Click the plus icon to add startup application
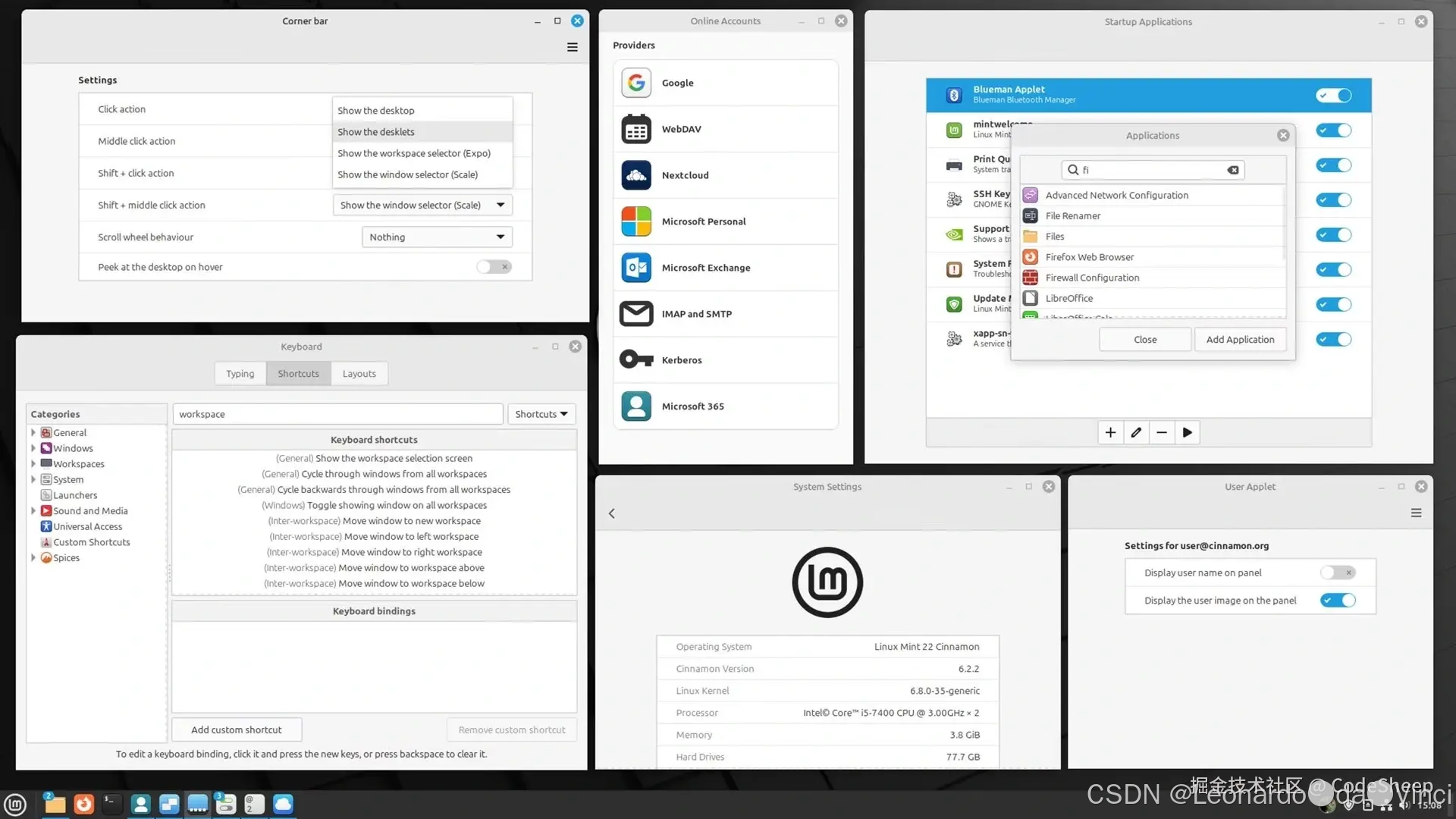The height and width of the screenshot is (819, 1456). (x=1110, y=432)
